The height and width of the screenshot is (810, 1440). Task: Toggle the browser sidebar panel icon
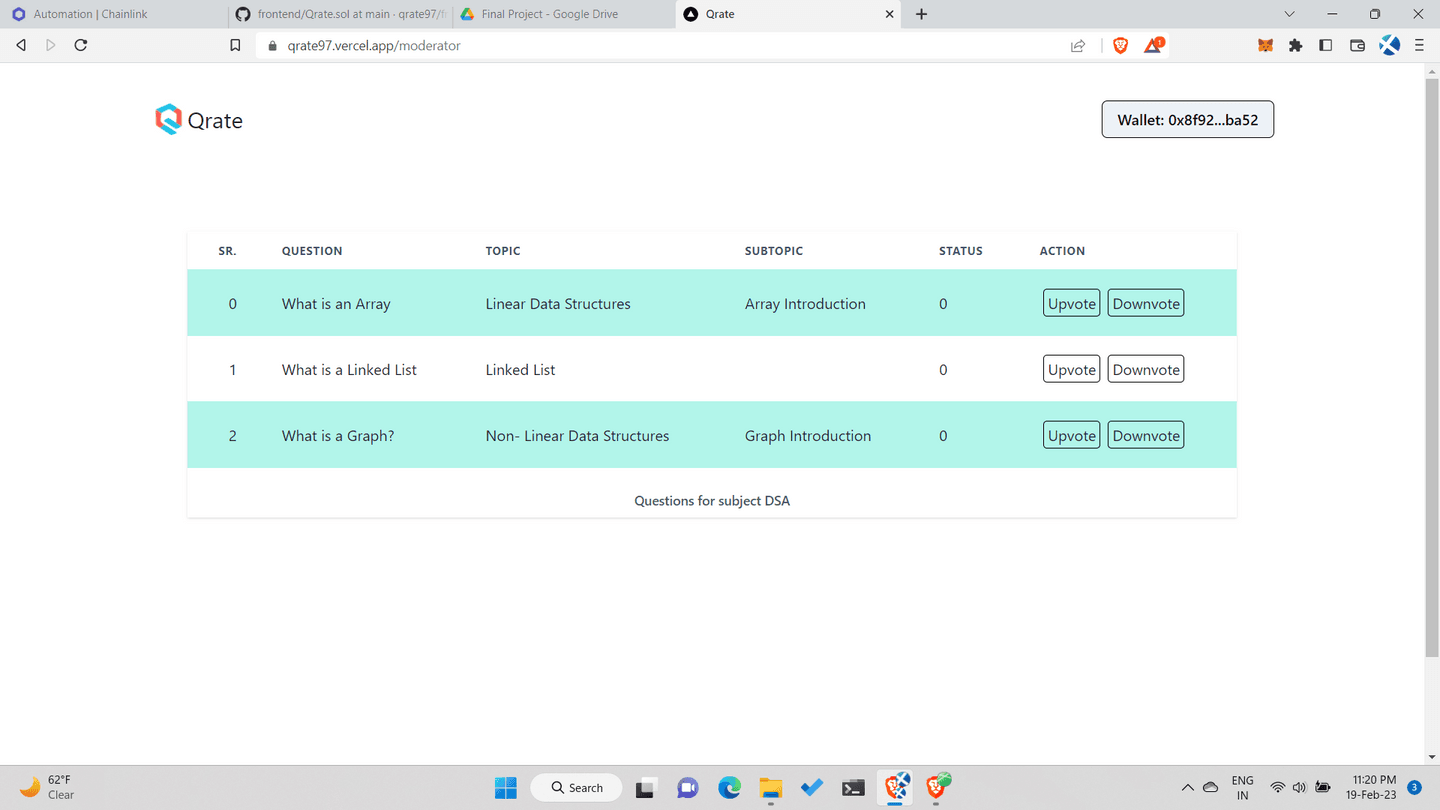point(1326,45)
